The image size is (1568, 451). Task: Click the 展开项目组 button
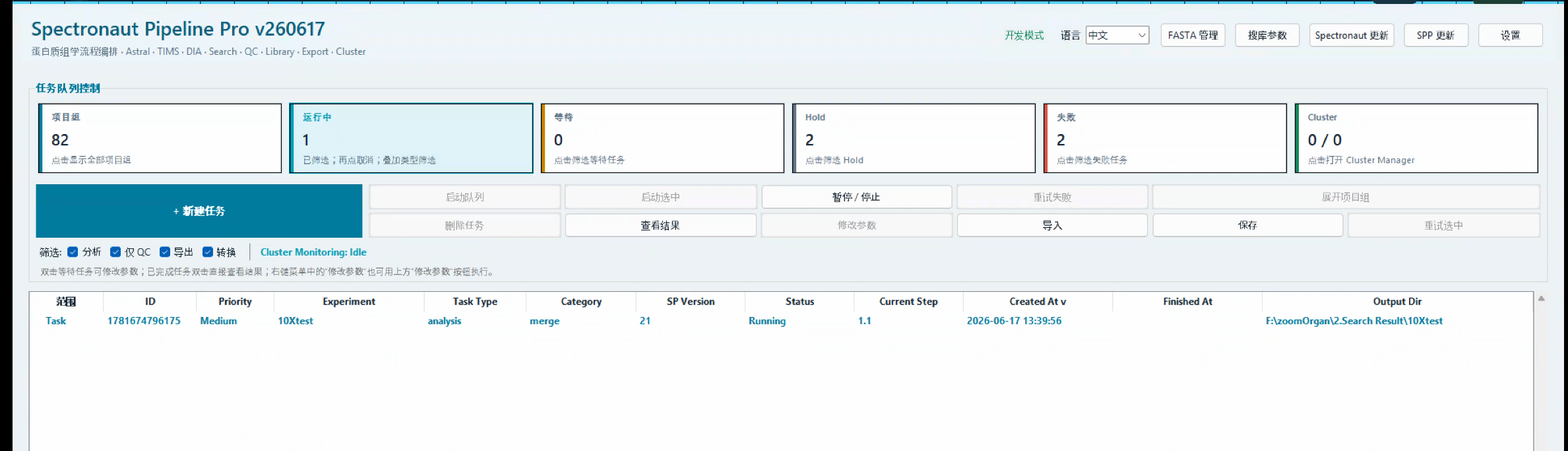coord(1346,197)
